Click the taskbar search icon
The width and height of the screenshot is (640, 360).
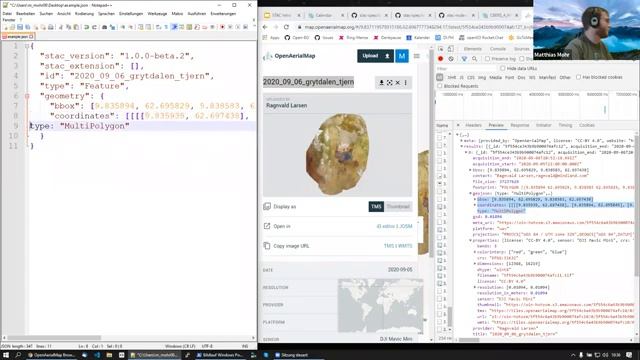18,355
